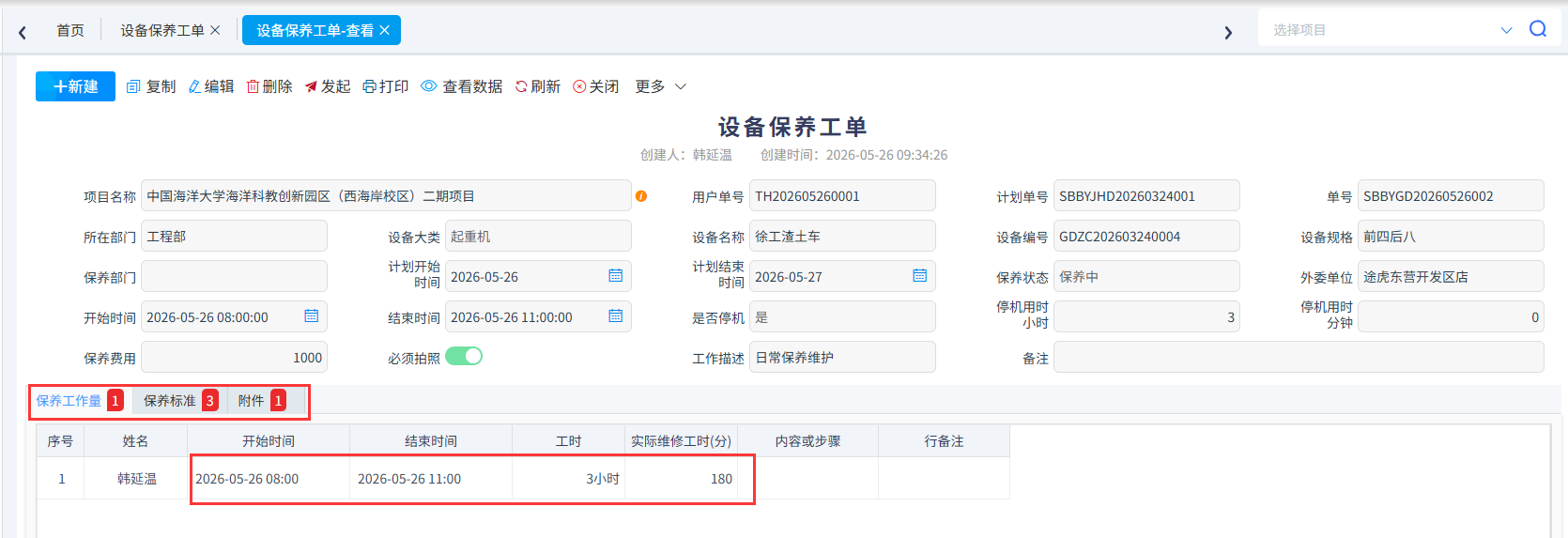Click the 停机用时分钟 field
Image resolution: width=1568 pixels, height=538 pixels.
click(1451, 317)
